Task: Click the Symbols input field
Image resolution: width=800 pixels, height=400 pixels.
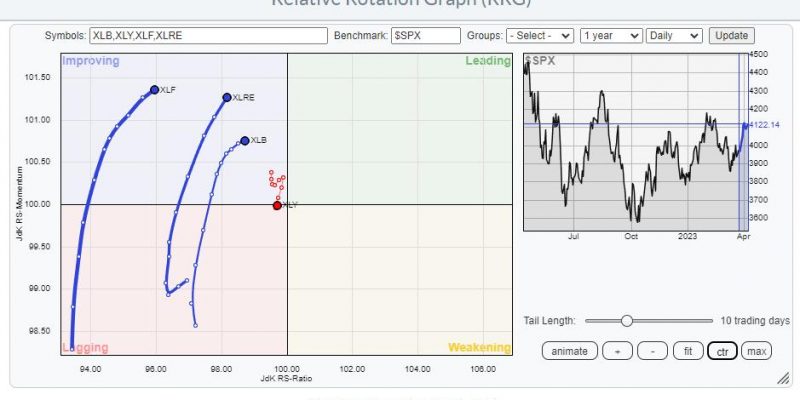Action: click(208, 36)
